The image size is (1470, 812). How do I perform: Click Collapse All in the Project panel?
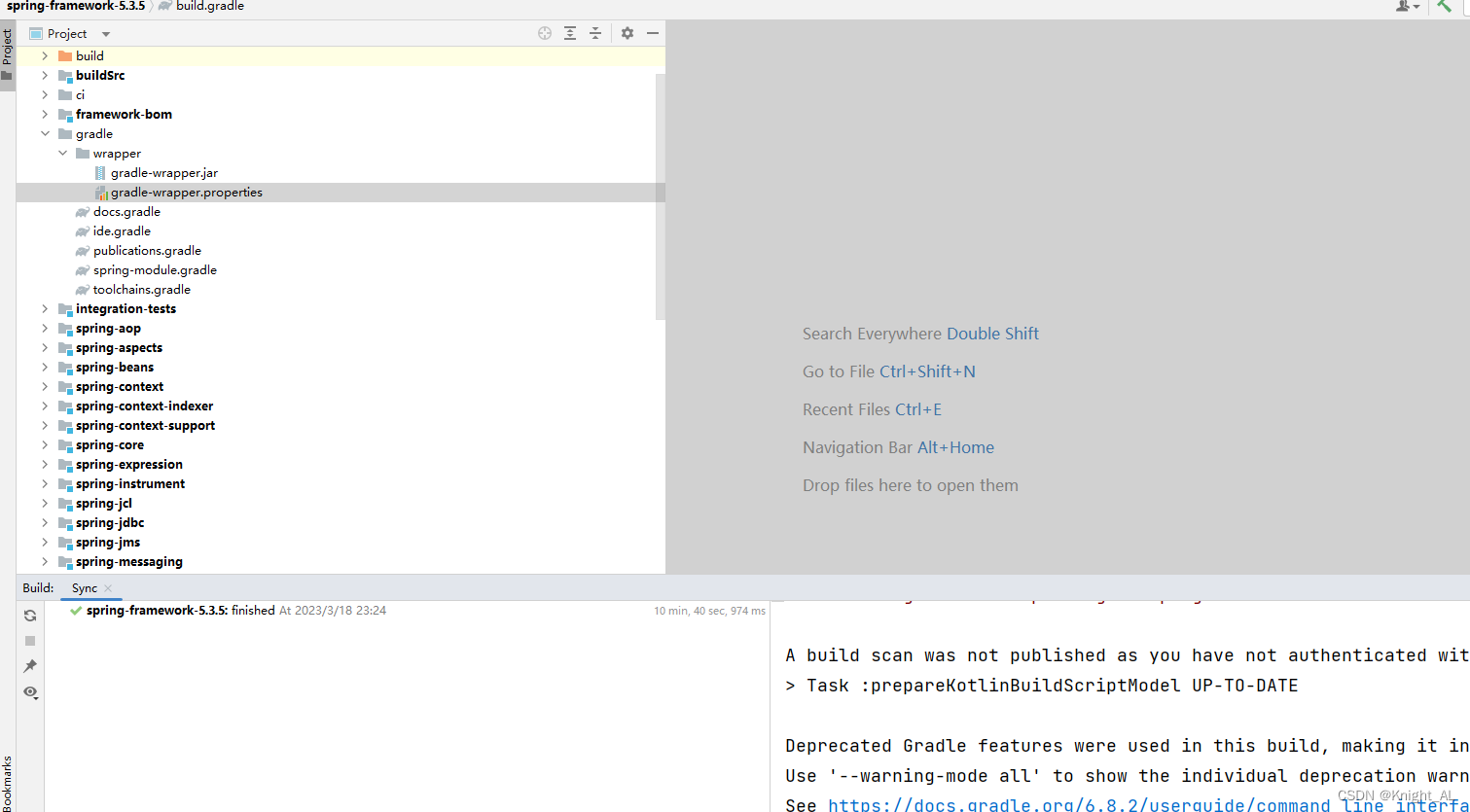[595, 33]
